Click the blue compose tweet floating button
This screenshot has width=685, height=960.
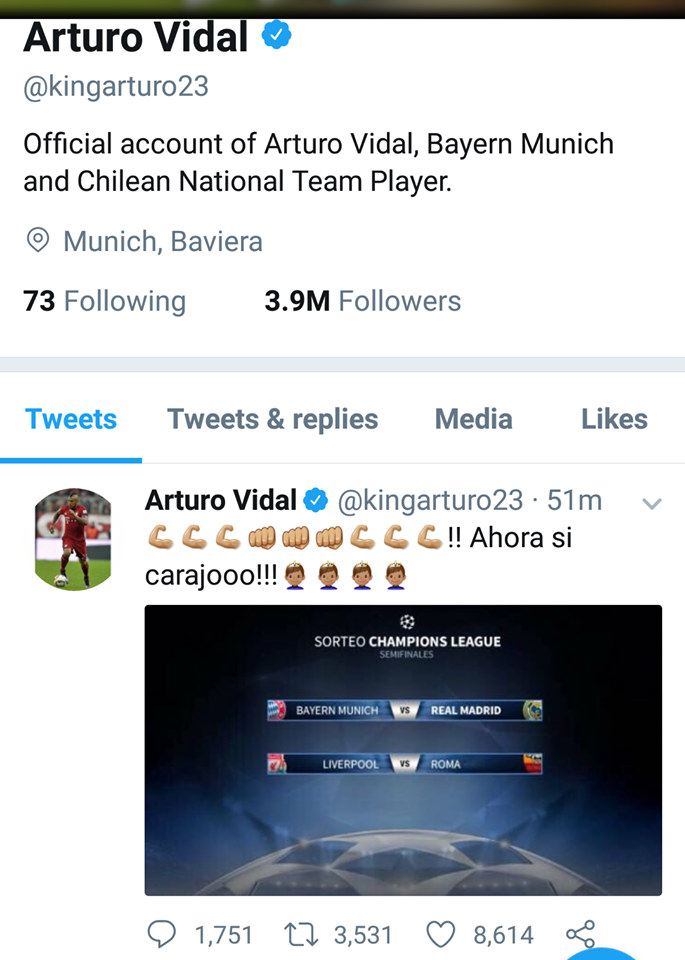600,954
